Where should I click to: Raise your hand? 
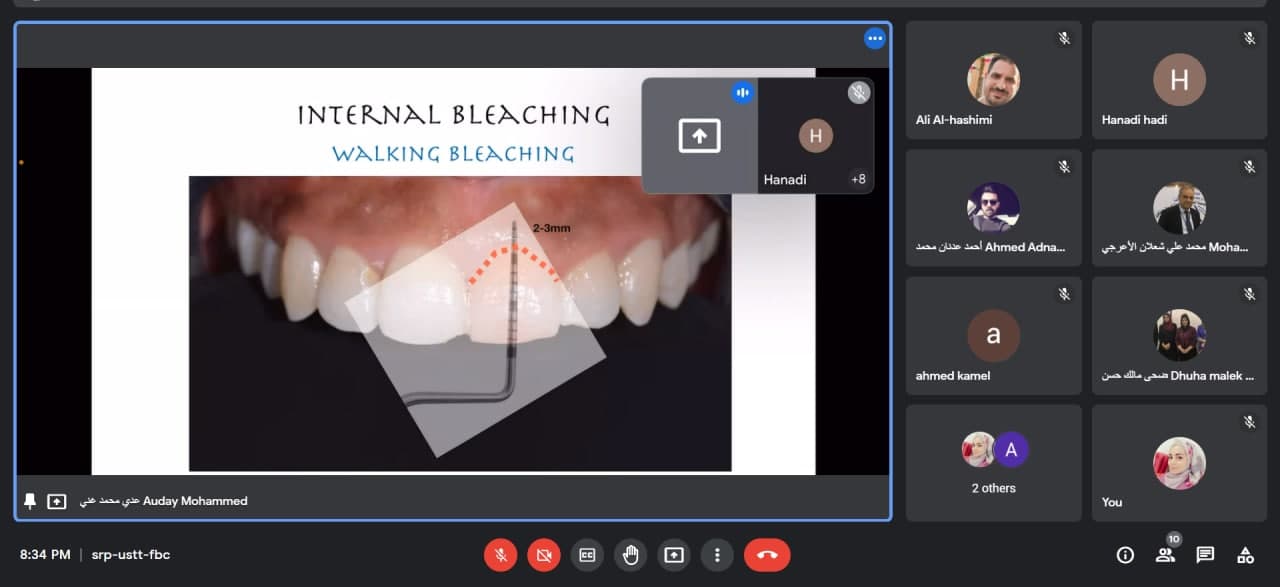coord(630,554)
